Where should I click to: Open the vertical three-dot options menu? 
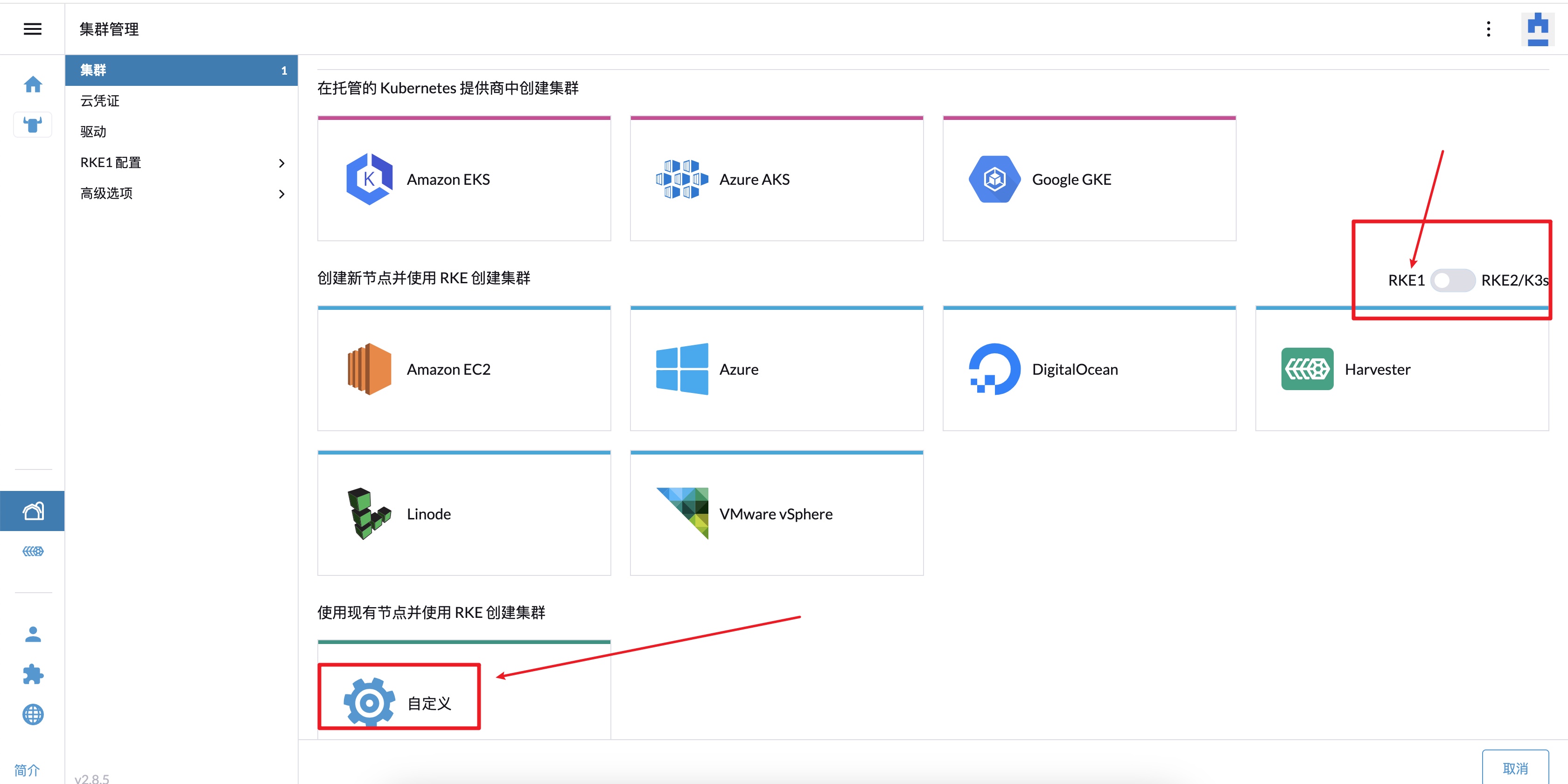[x=1488, y=28]
